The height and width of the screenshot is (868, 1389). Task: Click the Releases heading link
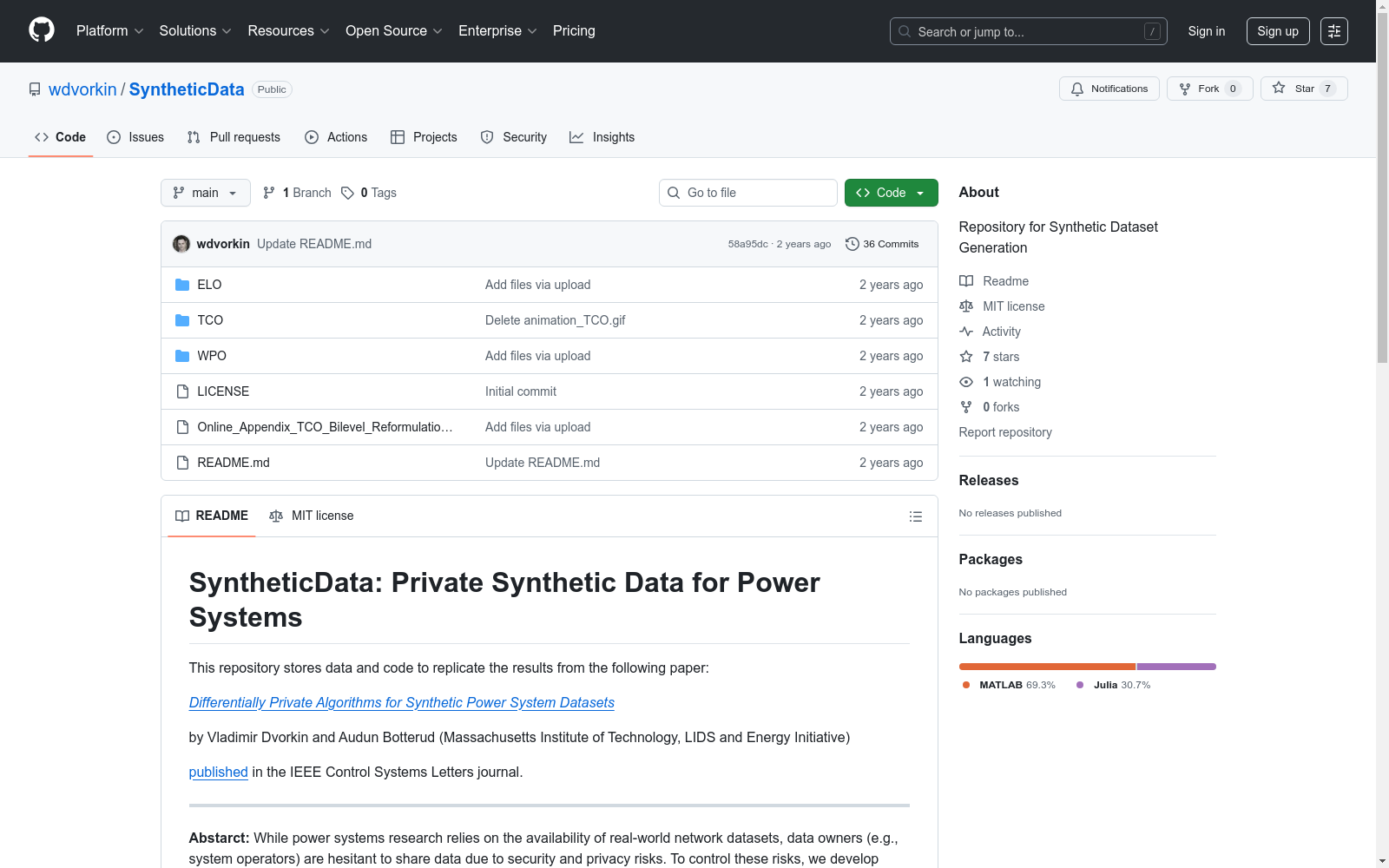click(x=989, y=481)
